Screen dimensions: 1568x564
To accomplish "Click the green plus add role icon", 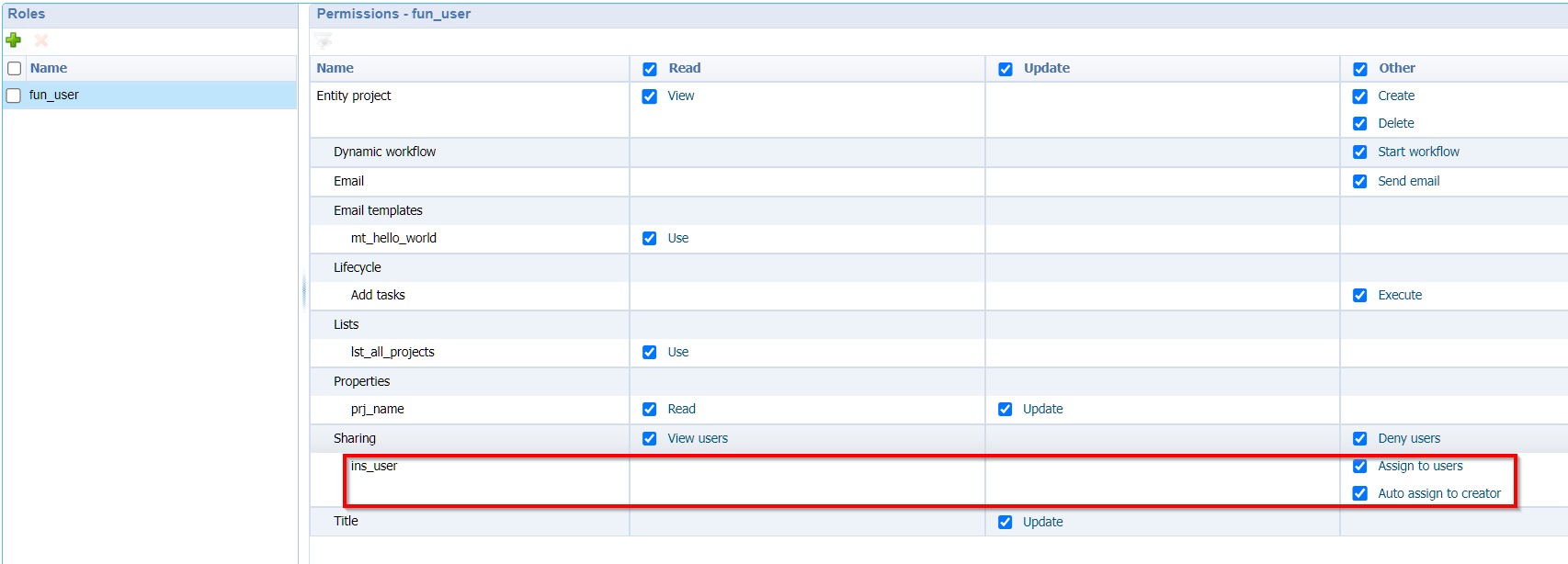I will point(14,40).
